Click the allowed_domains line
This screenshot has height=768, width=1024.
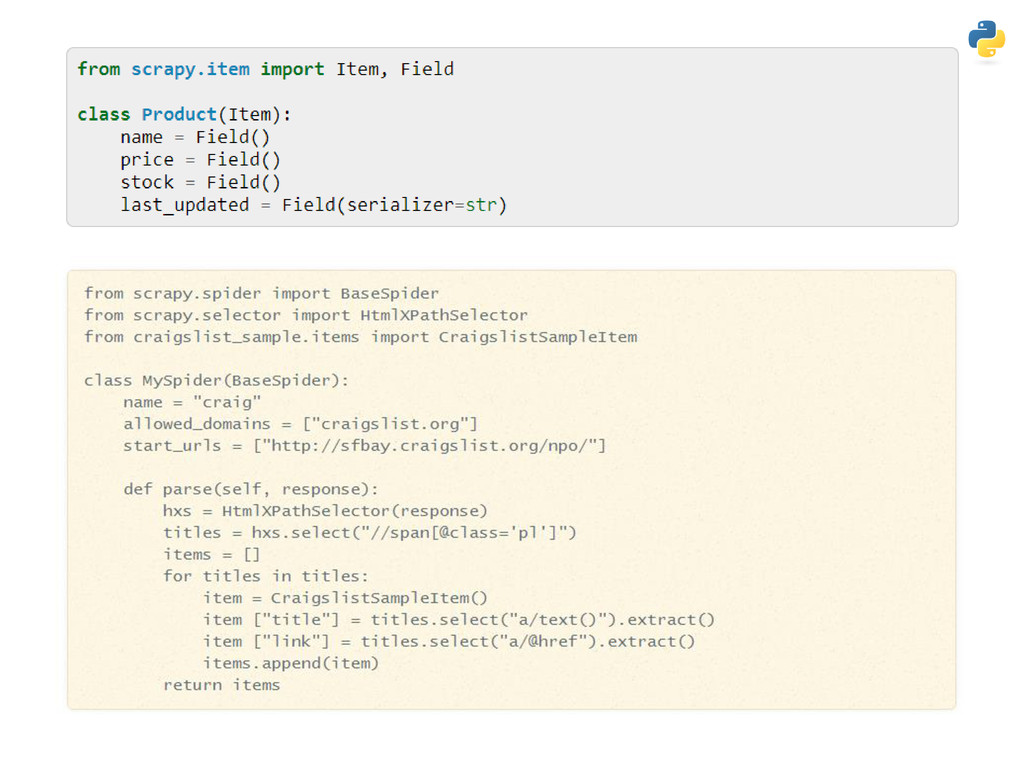300,424
